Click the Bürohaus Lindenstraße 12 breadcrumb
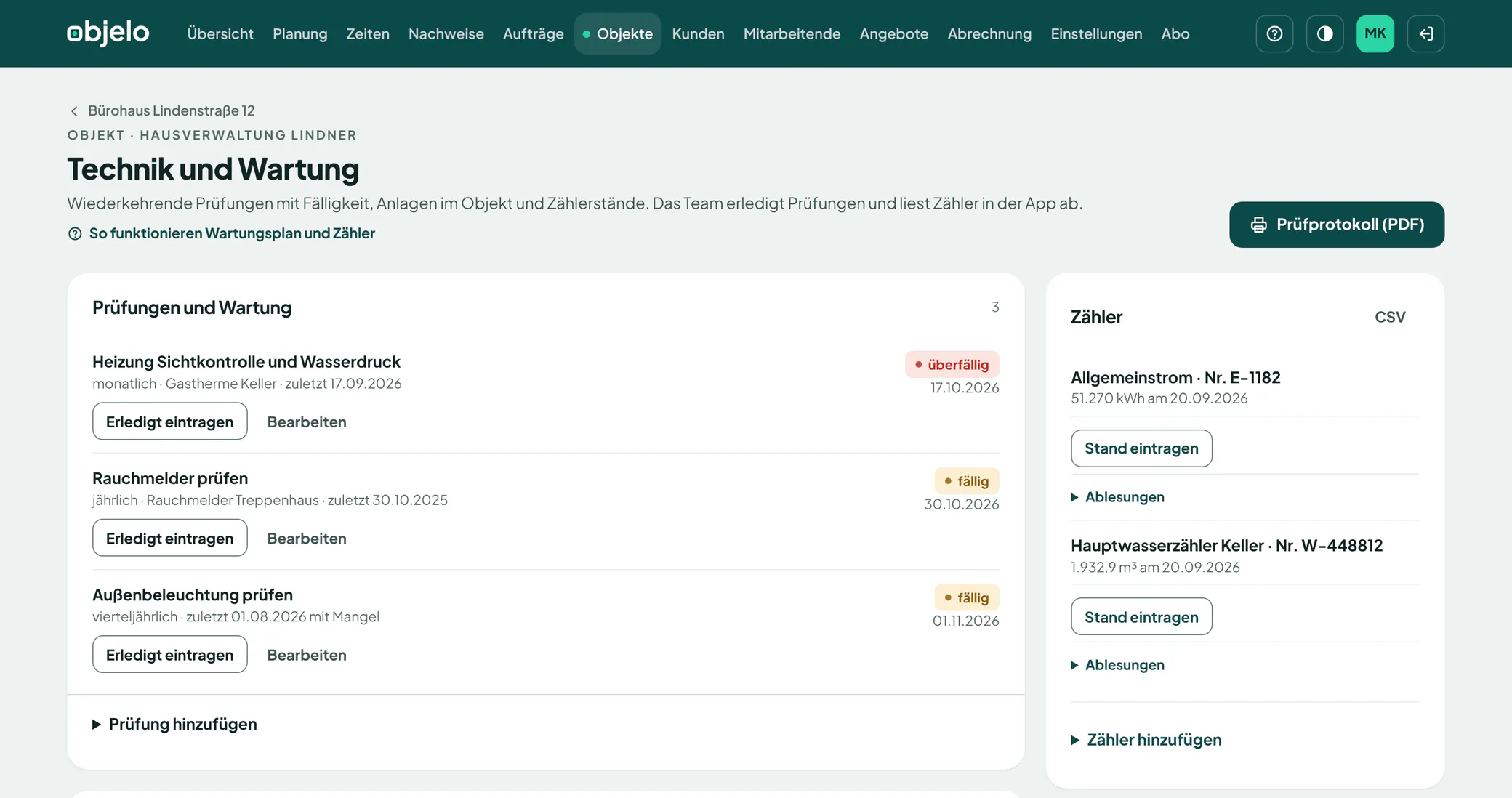Screen dimensions: 1512x798 click(172, 110)
